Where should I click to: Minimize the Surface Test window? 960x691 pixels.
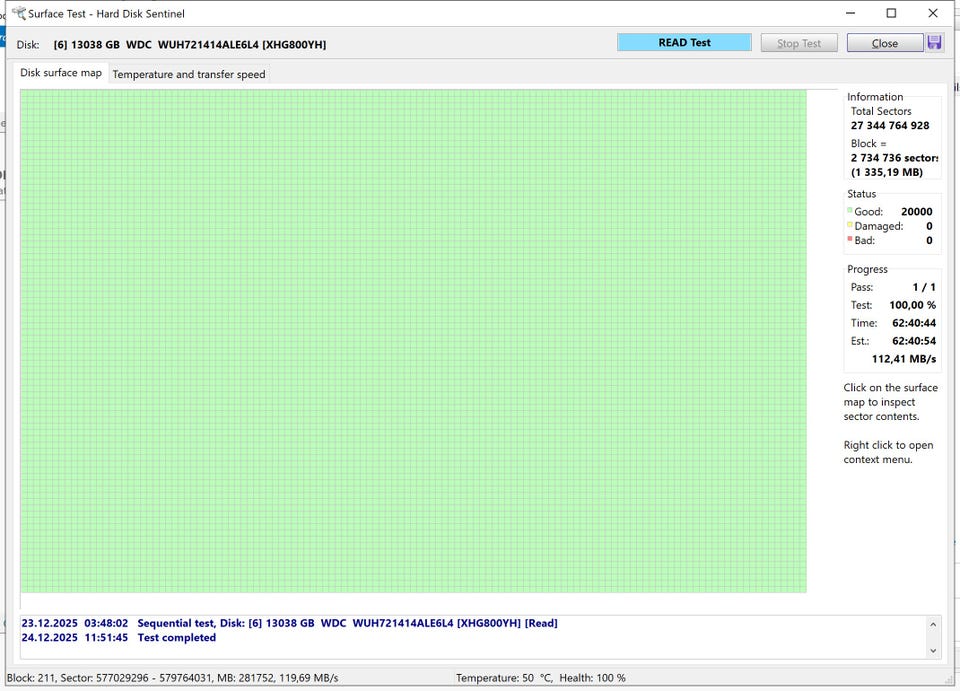point(850,13)
